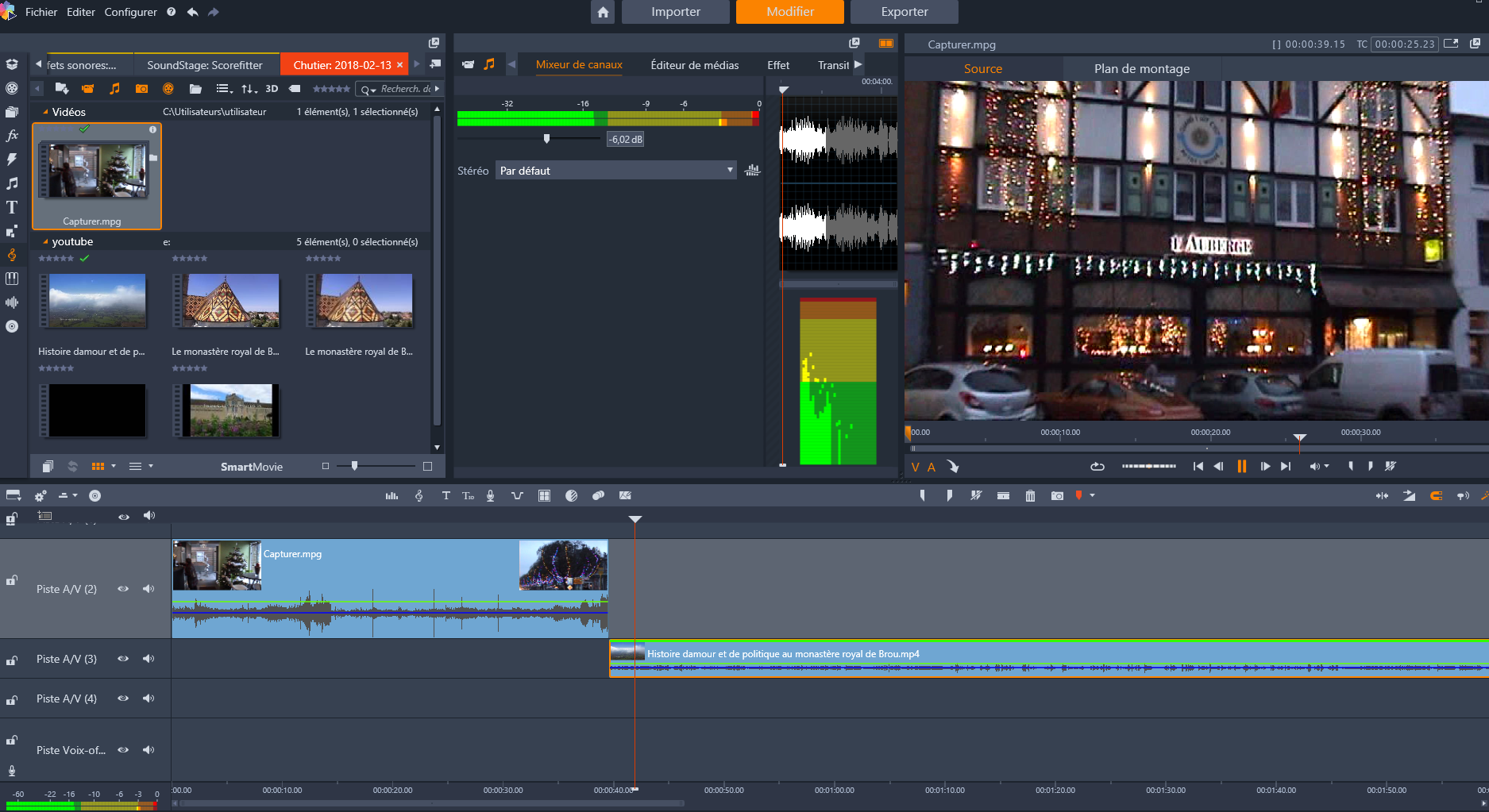1489x812 pixels.
Task: Open the Effects (fx) library category
Action: point(12,136)
